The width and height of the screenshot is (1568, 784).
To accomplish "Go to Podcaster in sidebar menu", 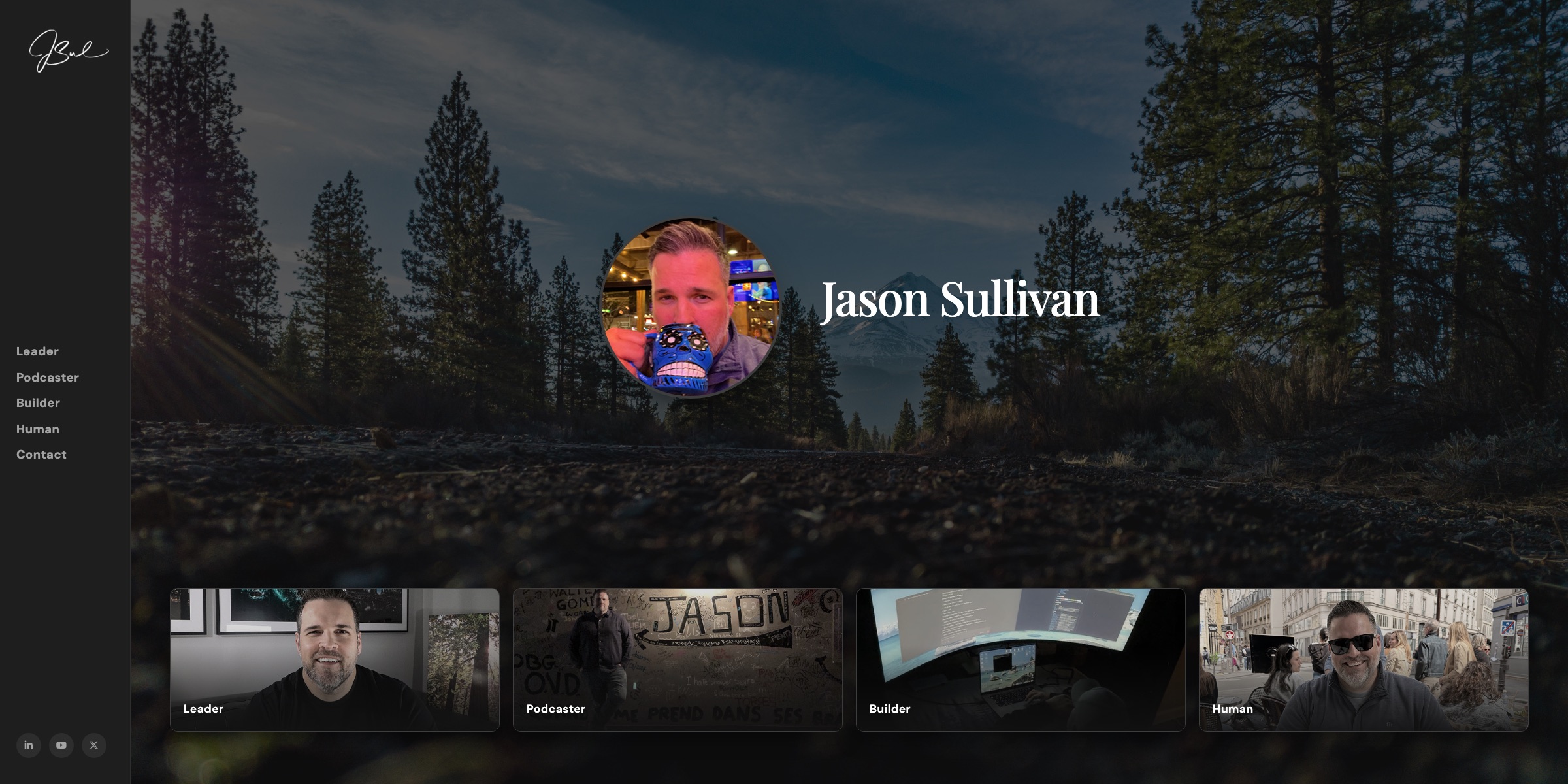I will pos(48,378).
